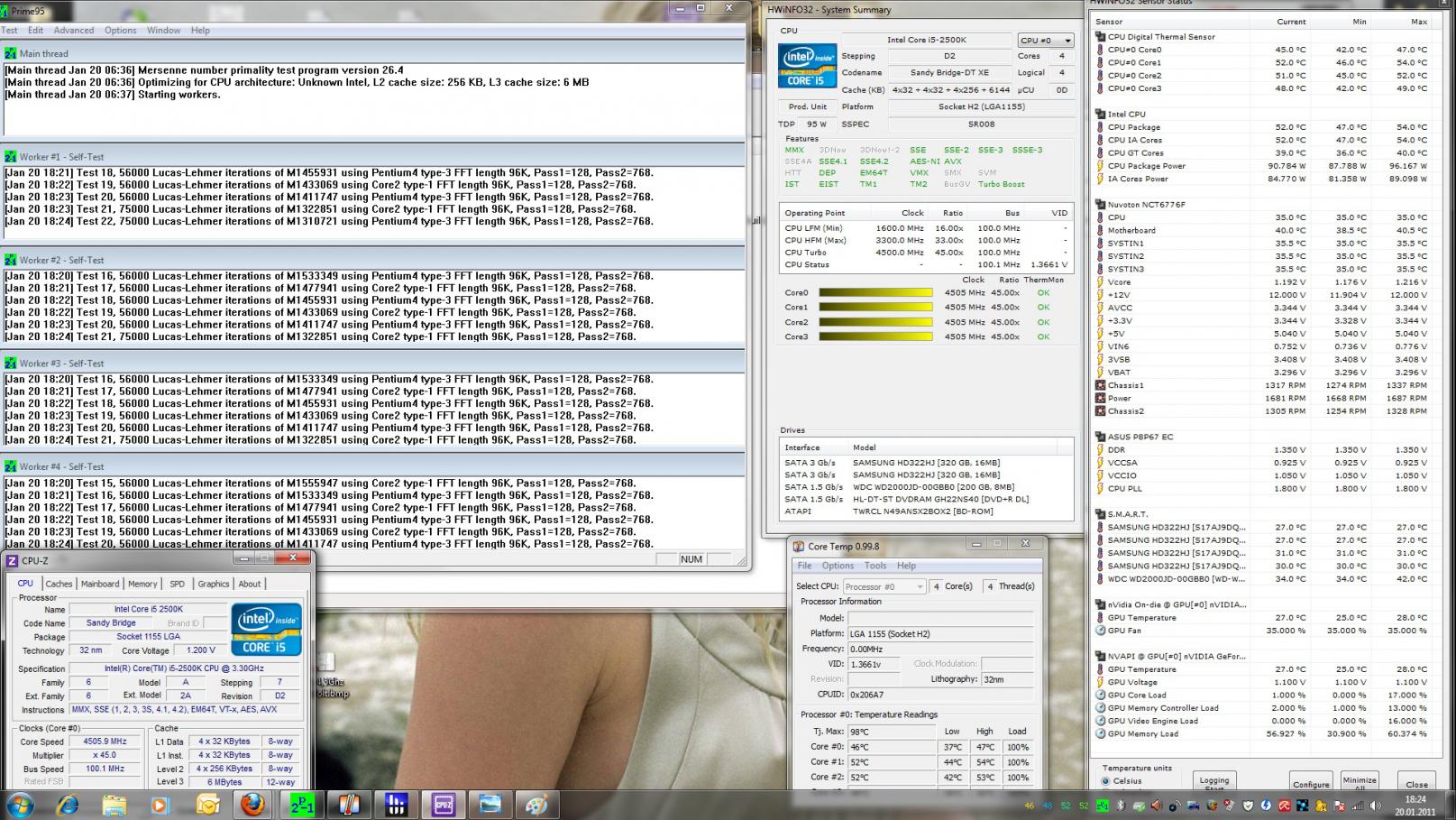Click the volume speaker tray icon

(x=1374, y=806)
